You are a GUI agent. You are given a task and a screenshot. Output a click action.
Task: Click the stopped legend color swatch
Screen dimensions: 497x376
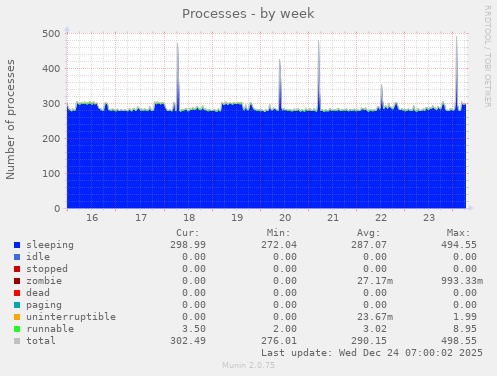[17, 269]
